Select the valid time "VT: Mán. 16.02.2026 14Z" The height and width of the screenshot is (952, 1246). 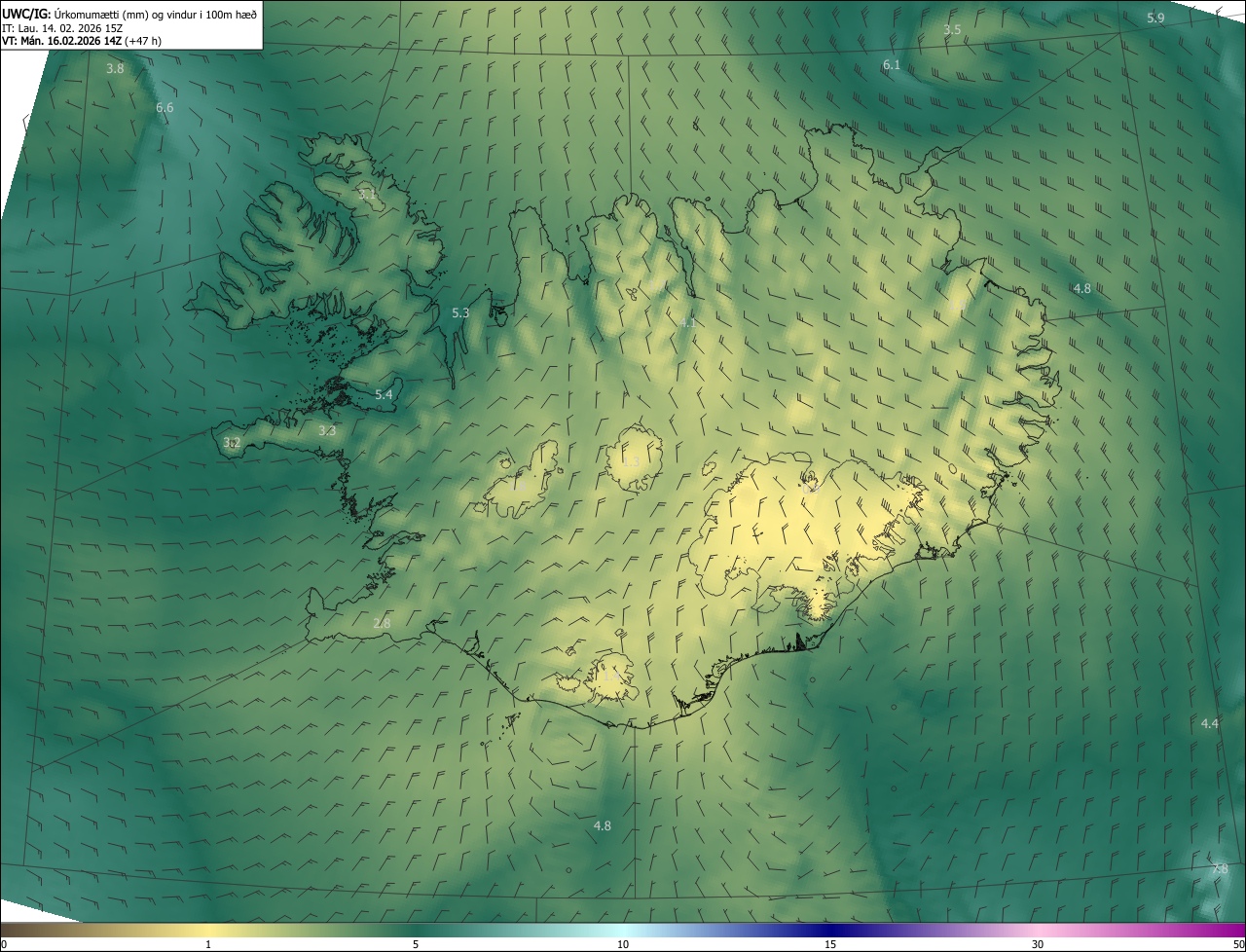(62, 41)
